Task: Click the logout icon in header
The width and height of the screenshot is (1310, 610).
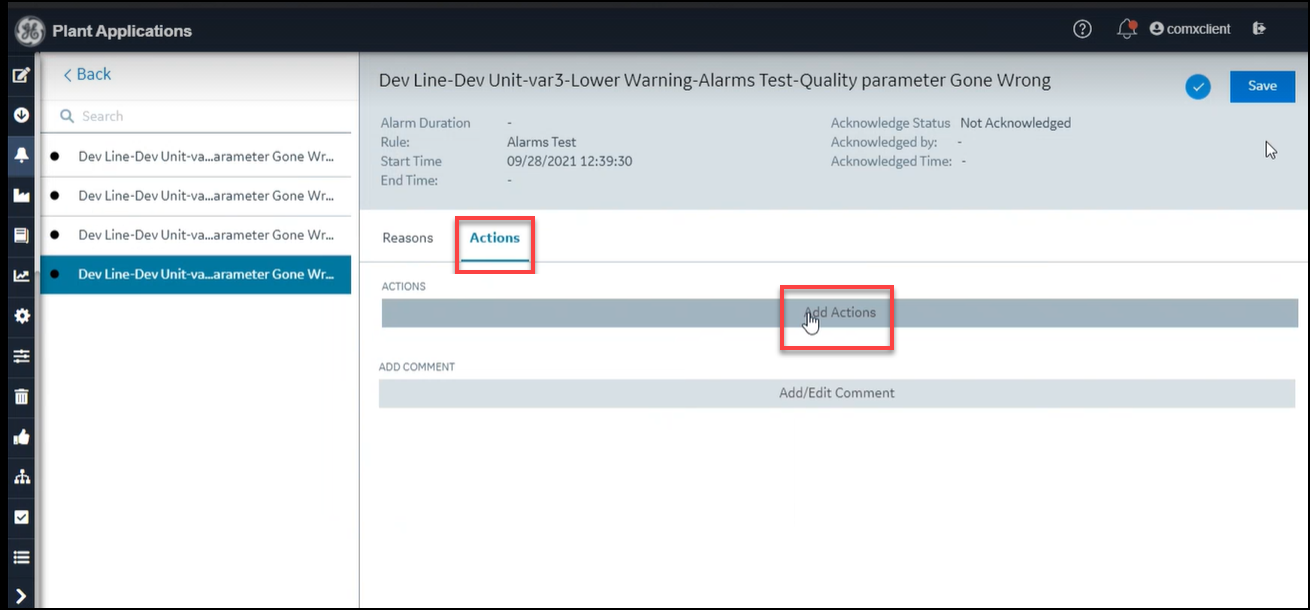Action: coord(1259,29)
